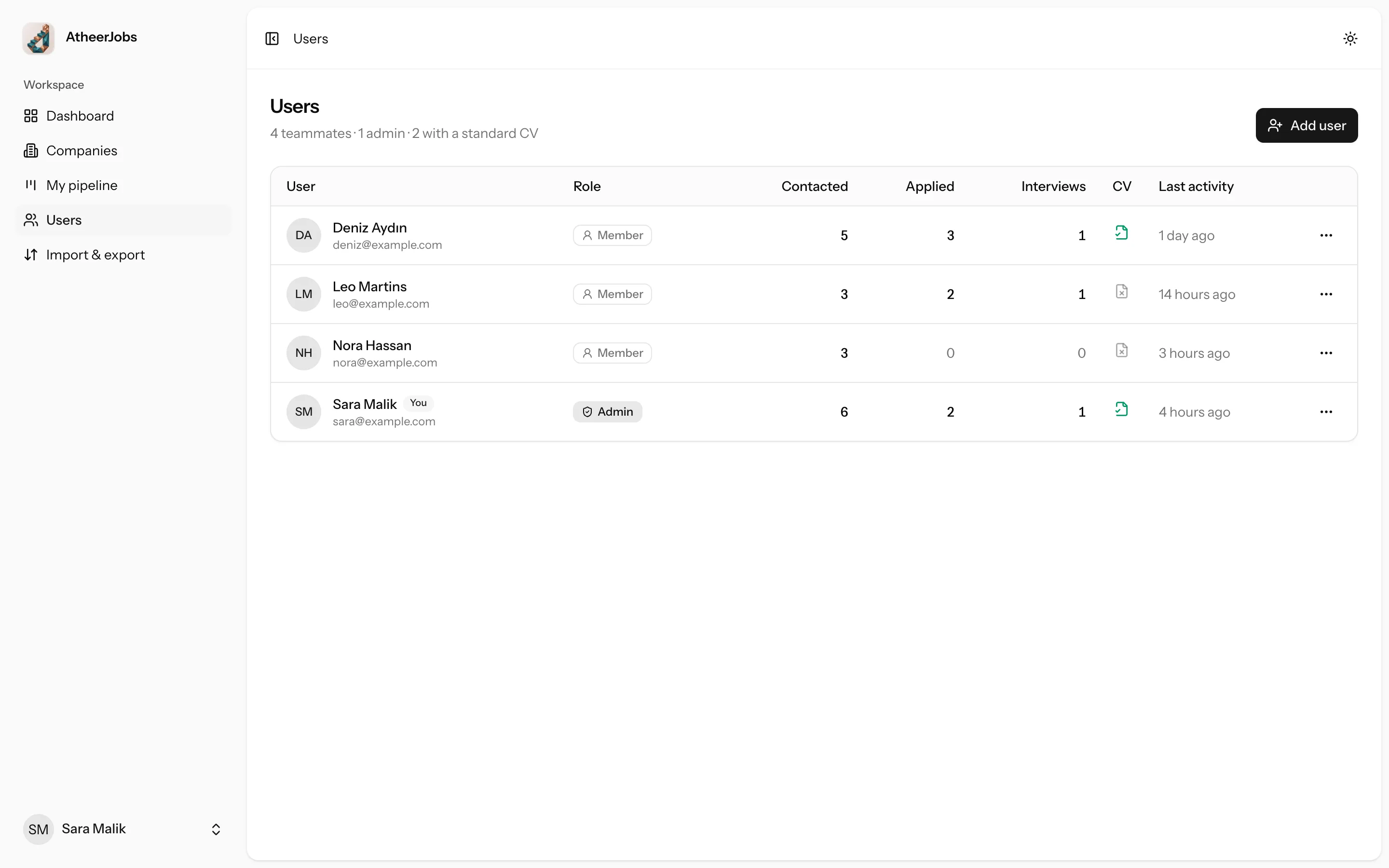Open actions menu for Sara Malik row
1389x868 pixels.
coord(1326,412)
